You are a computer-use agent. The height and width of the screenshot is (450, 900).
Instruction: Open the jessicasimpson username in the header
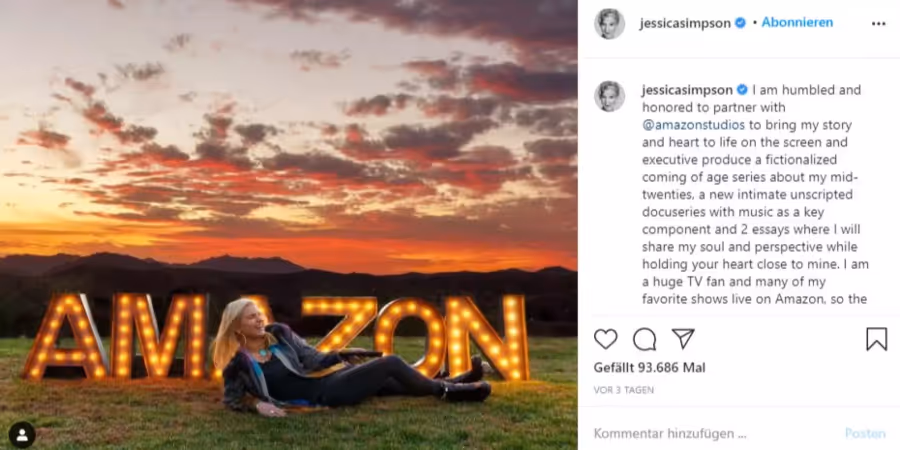tap(686, 24)
